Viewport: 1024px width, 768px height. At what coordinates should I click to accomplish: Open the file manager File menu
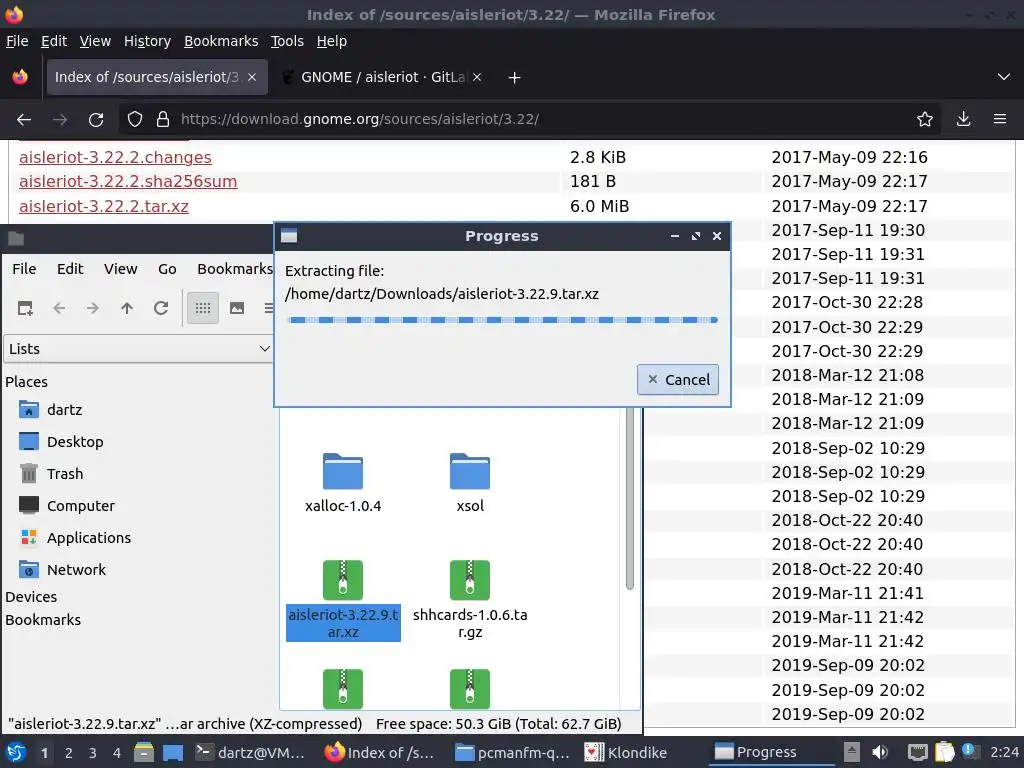click(24, 269)
